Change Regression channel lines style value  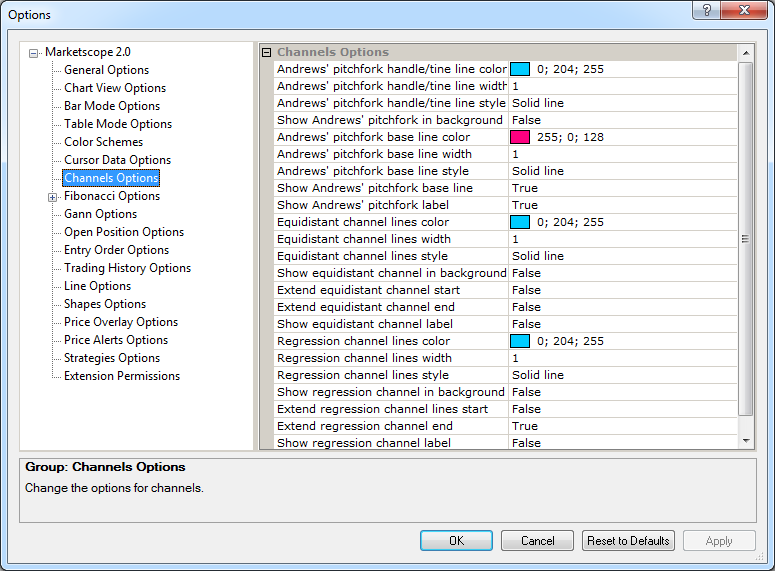coord(623,375)
